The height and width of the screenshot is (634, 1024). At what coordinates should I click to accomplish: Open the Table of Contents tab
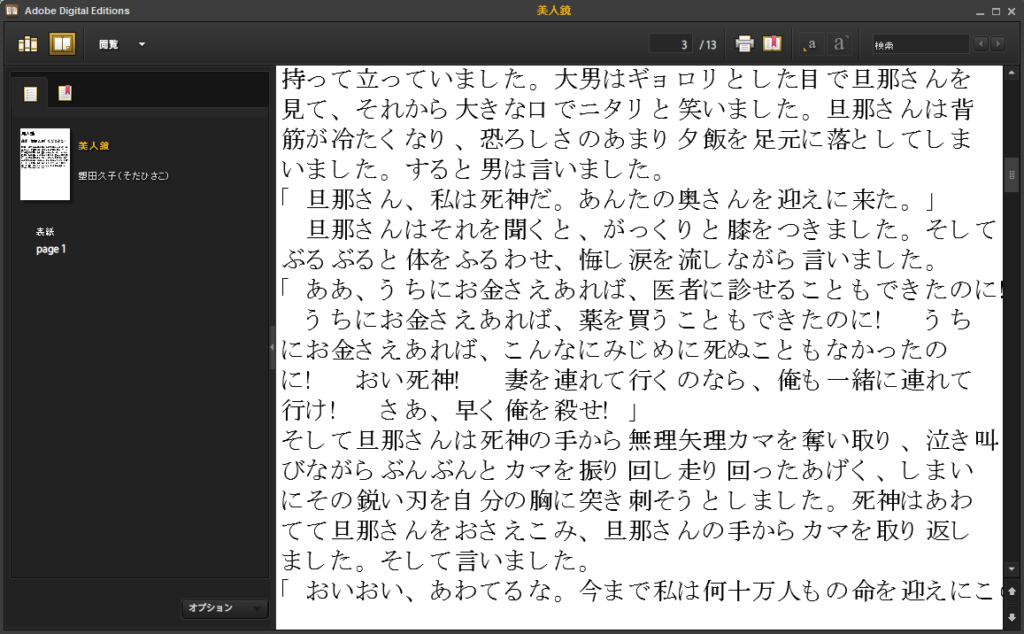click(31, 94)
